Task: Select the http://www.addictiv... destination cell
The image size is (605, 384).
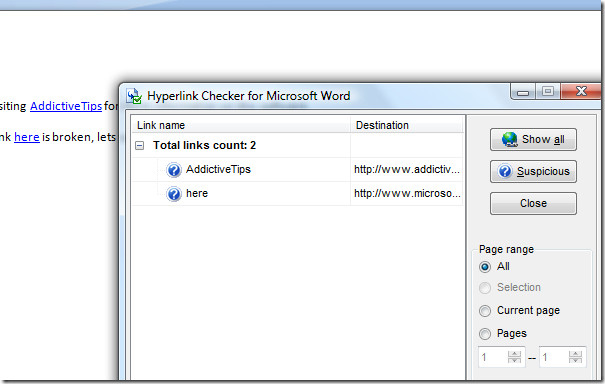Action: click(407, 169)
